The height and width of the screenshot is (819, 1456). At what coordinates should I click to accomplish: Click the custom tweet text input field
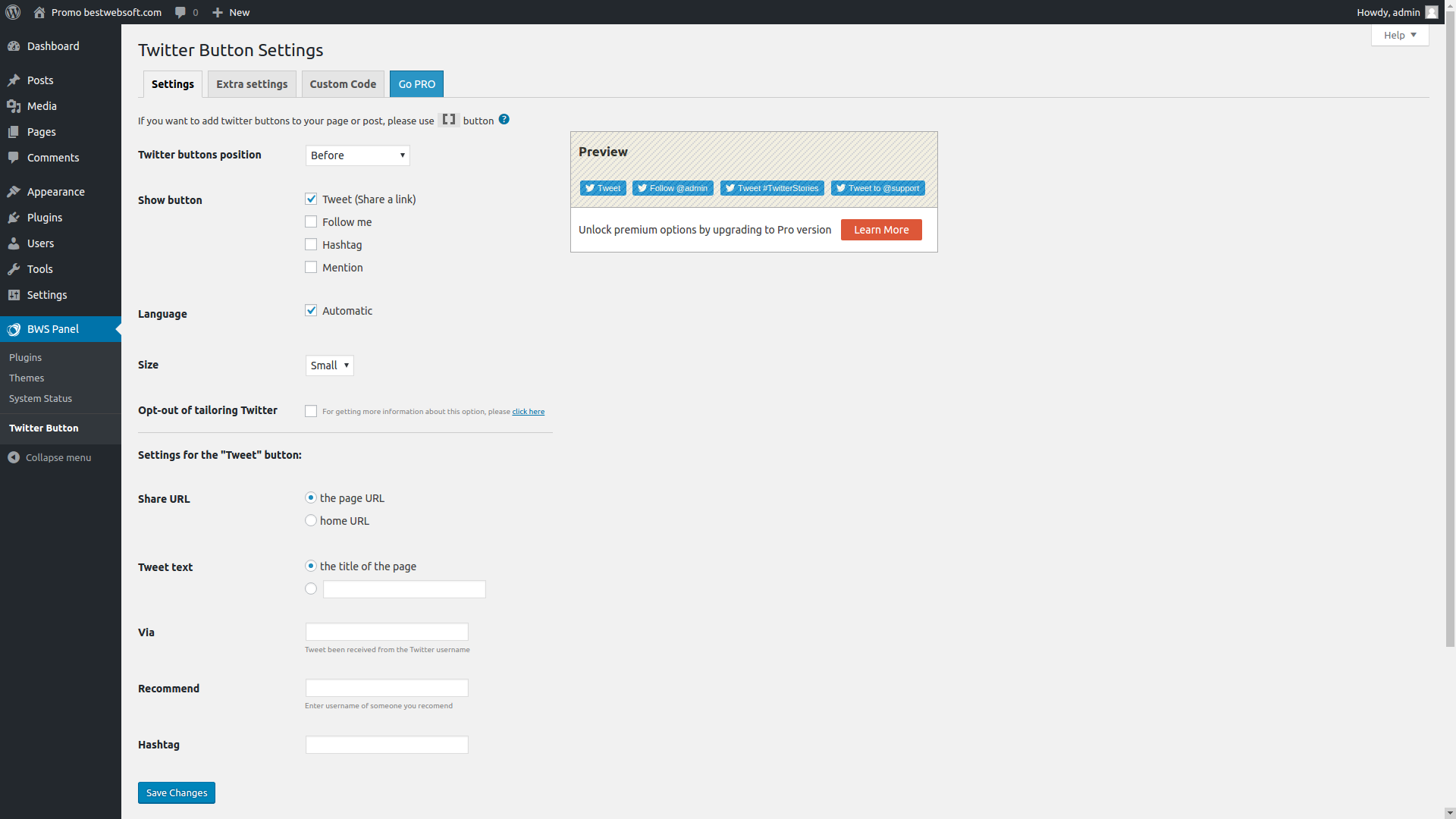pyautogui.click(x=404, y=589)
